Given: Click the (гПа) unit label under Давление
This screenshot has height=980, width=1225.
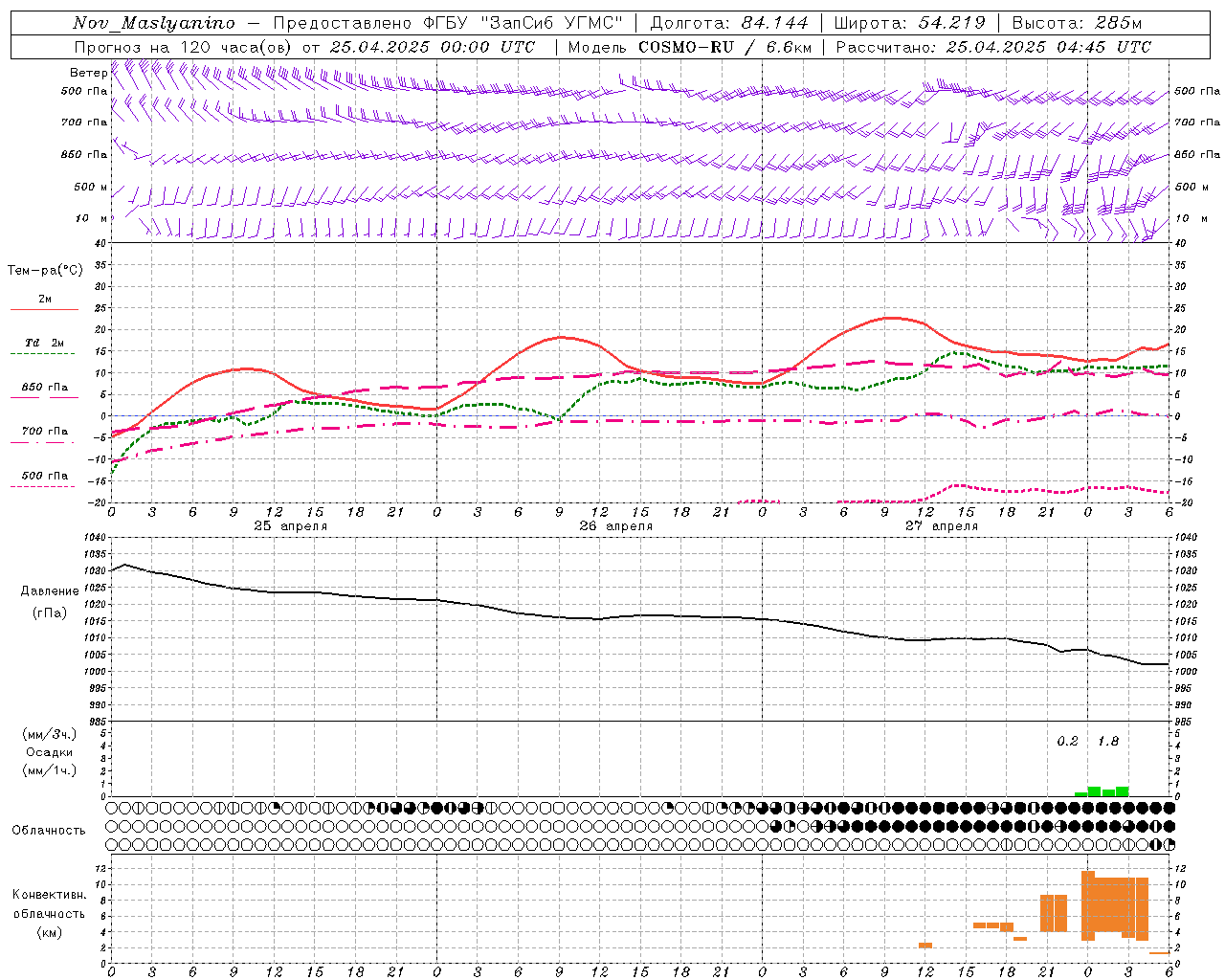Looking at the screenshot, I should (49, 612).
